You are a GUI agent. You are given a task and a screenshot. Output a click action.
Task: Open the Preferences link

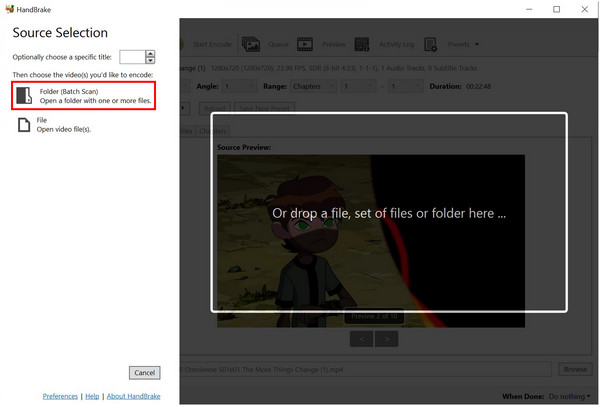pyautogui.click(x=61, y=396)
